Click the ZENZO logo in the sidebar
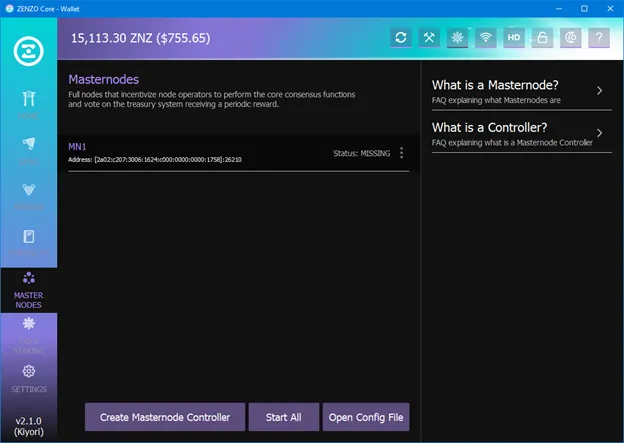The width and height of the screenshot is (624, 443). [28, 51]
